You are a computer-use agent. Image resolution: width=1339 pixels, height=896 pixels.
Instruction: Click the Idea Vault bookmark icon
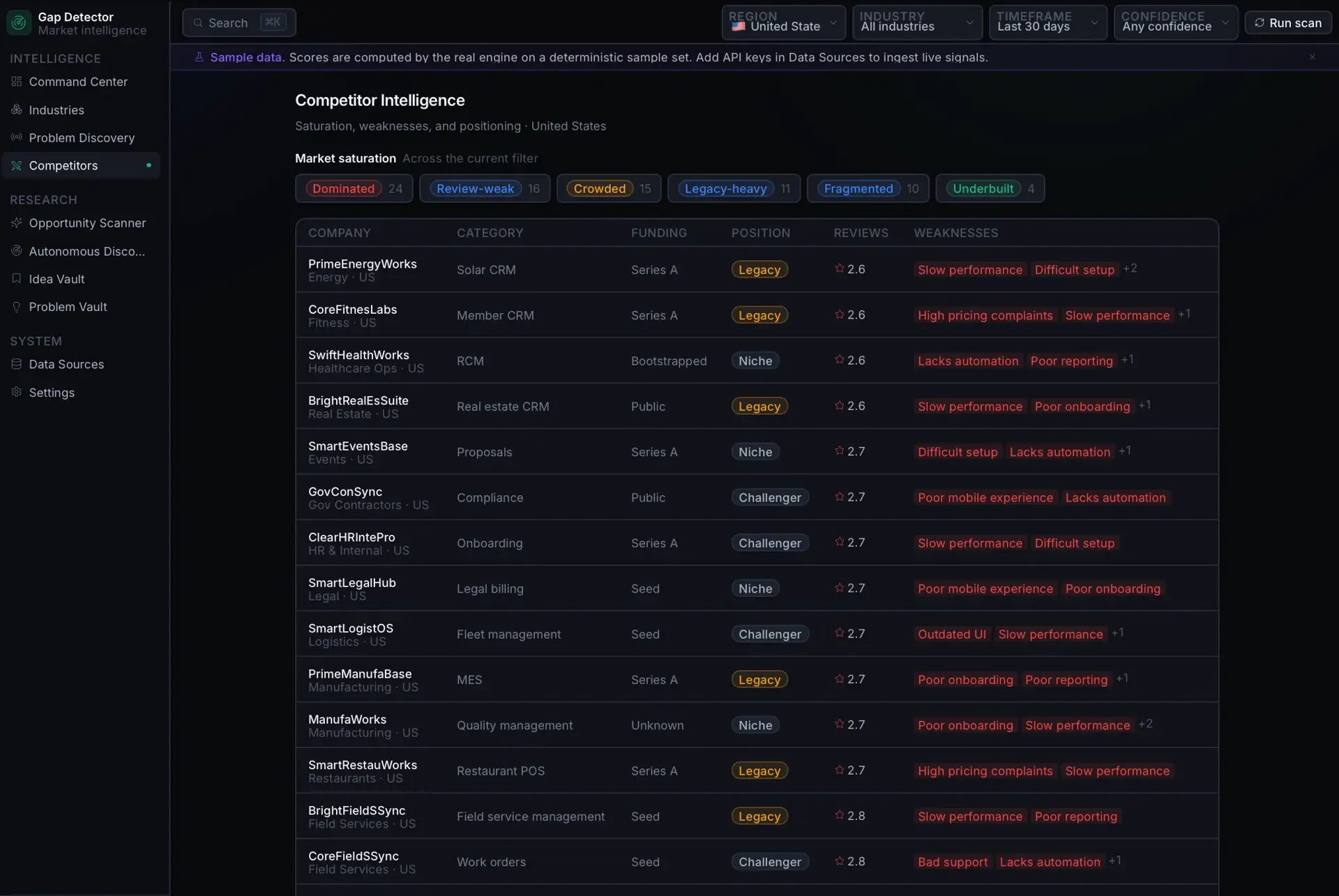coord(17,279)
